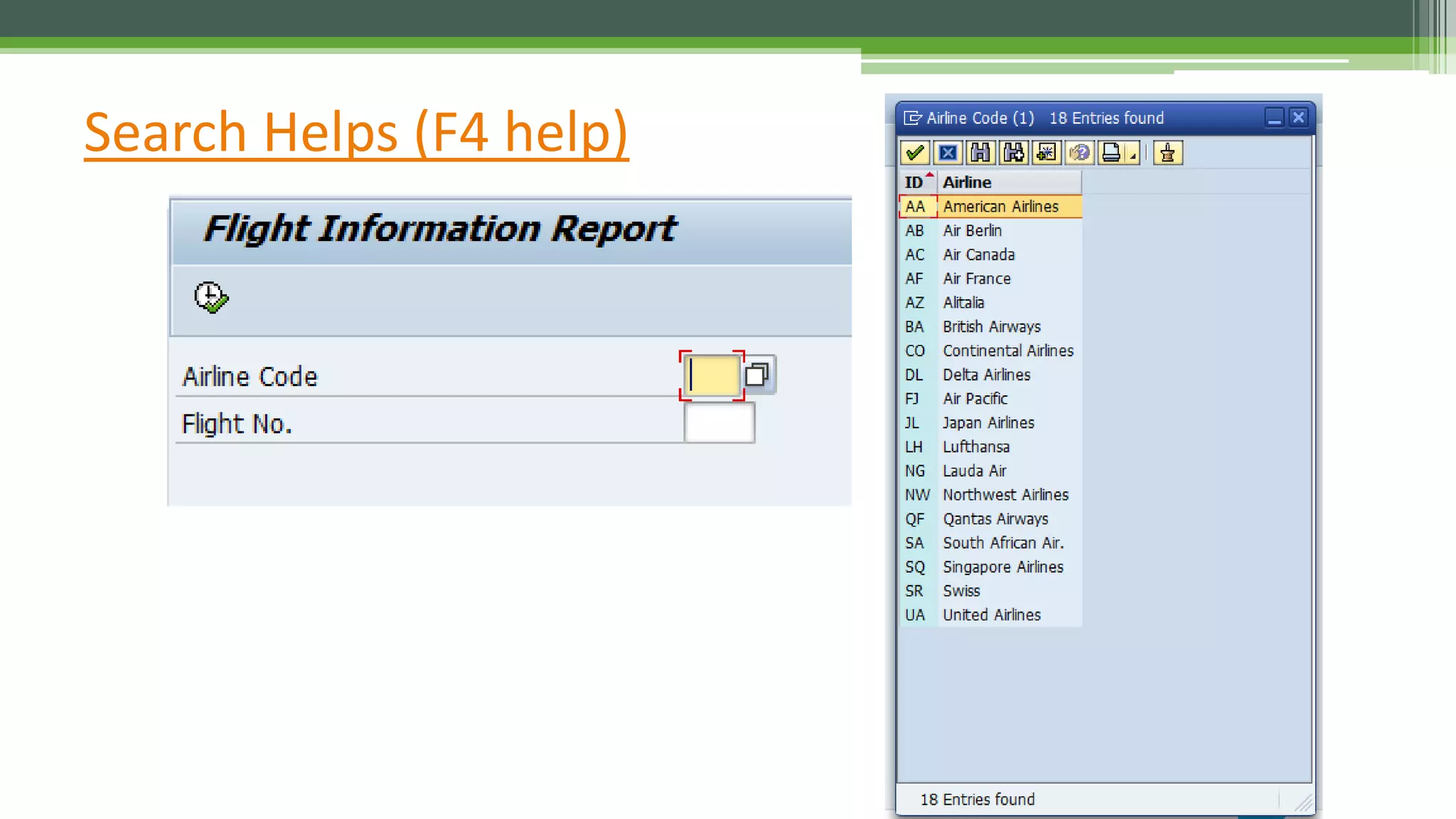Click the AA ID cell
1456x819 pixels.
click(x=918, y=206)
